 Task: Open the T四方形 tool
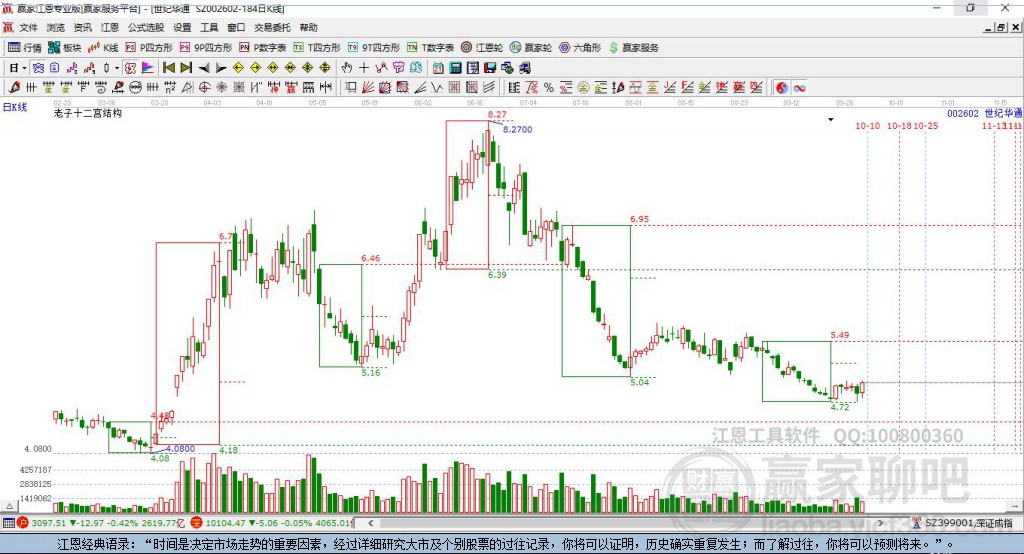[317, 48]
